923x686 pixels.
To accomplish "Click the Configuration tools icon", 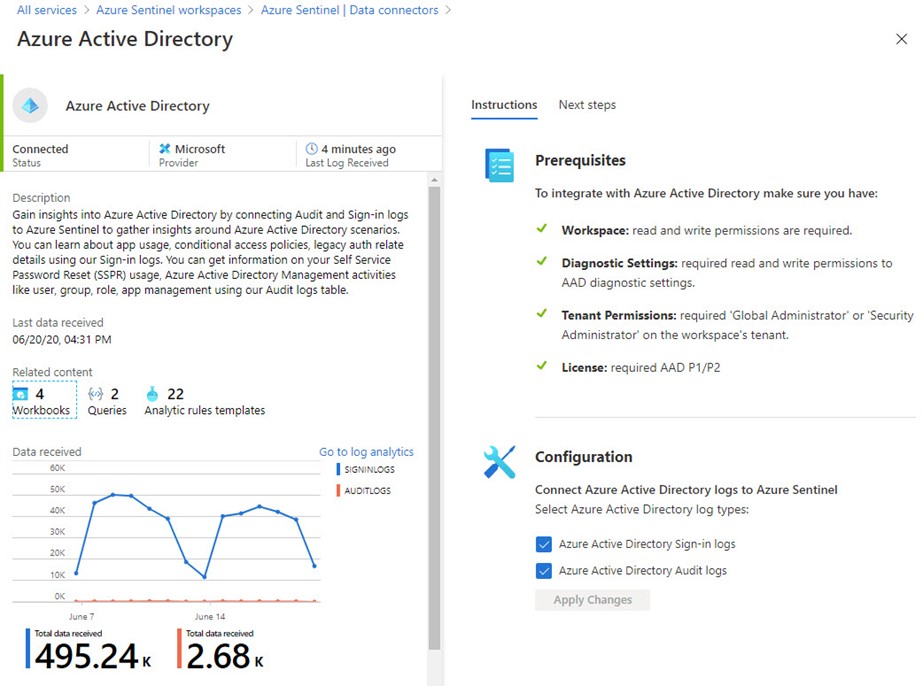I will [x=499, y=461].
